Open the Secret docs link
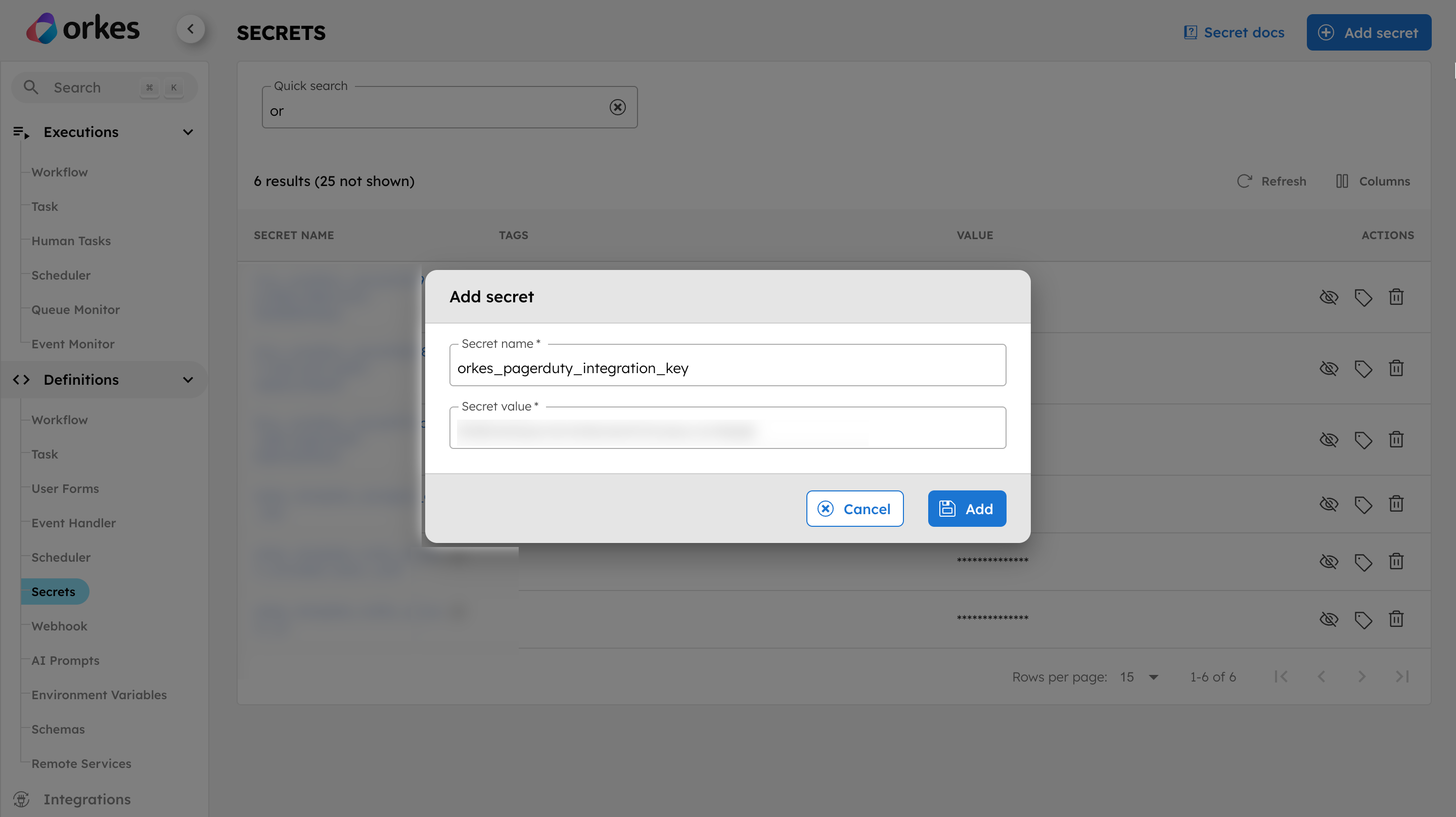The width and height of the screenshot is (1456, 817). 1235,32
